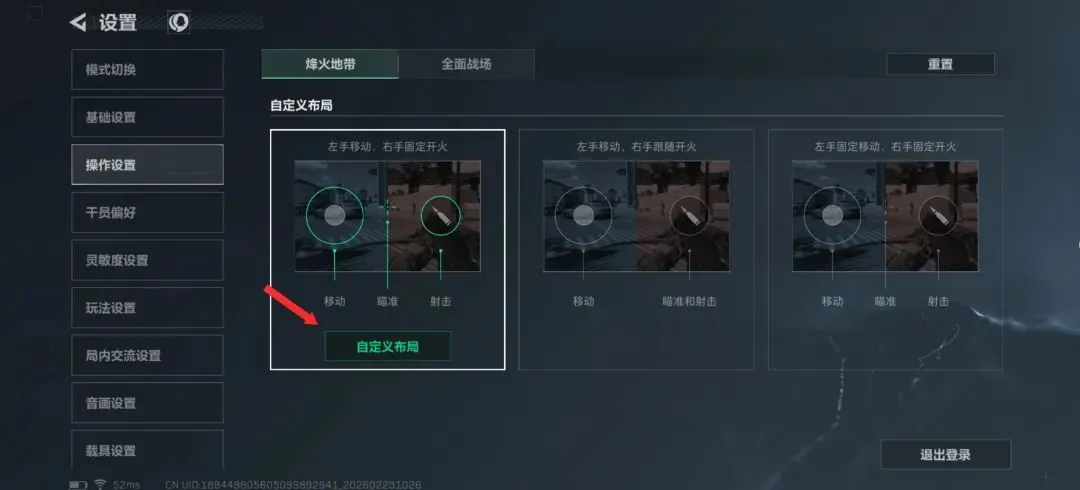Tap joystick circle in 左手固定移动 preview
Viewport: 1080px width, 490px height.
[x=832, y=215]
